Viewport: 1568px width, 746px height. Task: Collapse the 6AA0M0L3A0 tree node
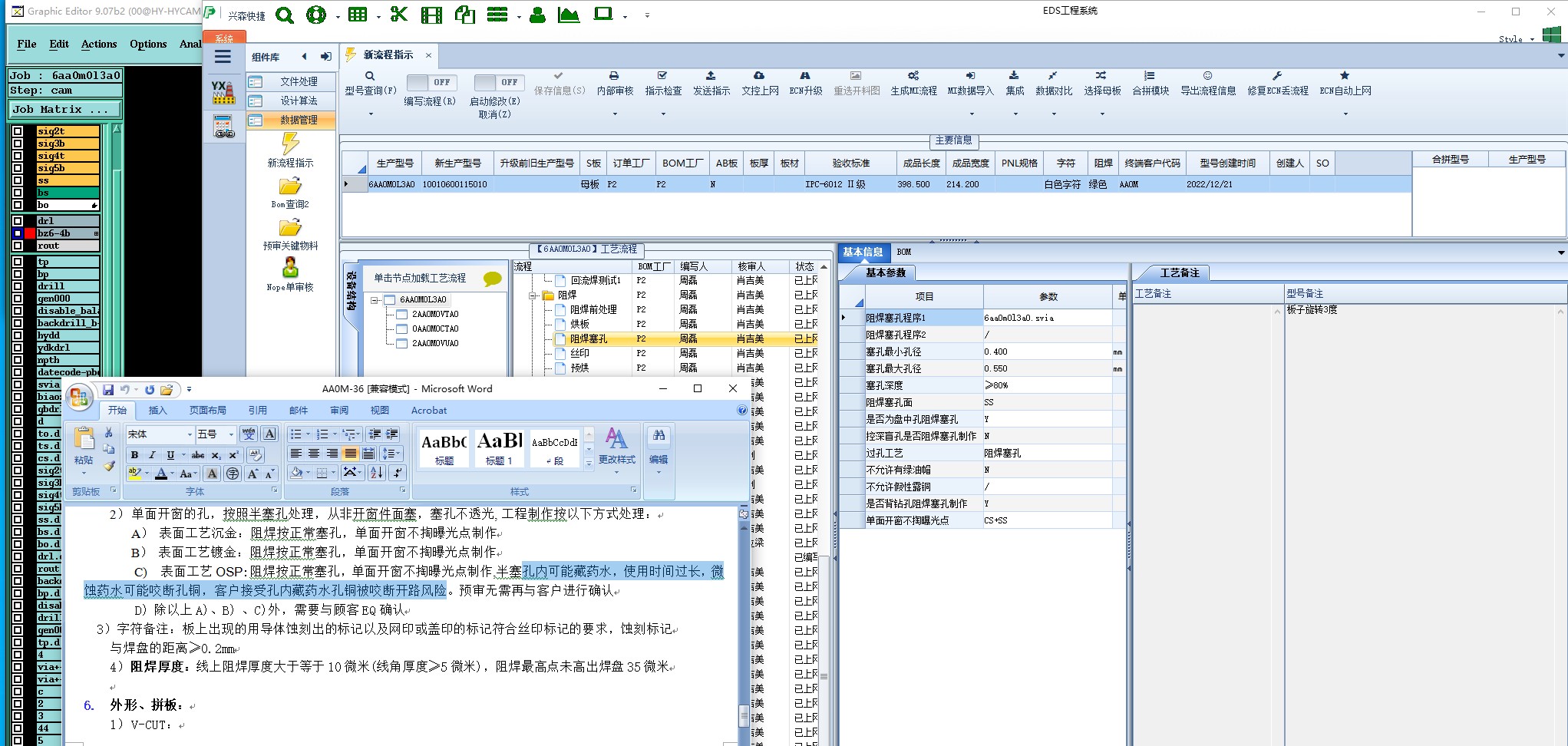coord(375,300)
